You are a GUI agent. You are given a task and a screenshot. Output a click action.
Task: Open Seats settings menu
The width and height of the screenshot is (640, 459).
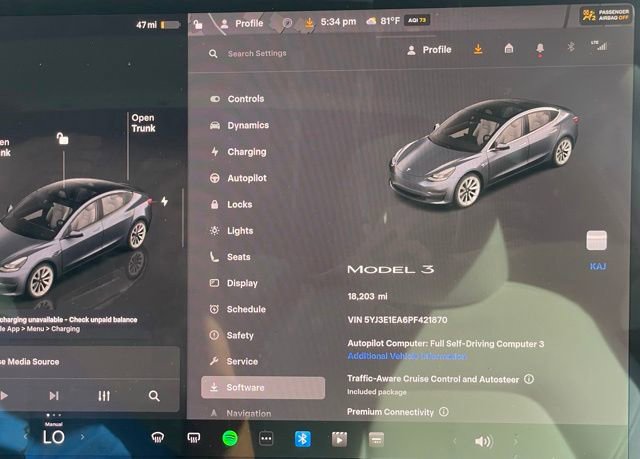click(230, 257)
